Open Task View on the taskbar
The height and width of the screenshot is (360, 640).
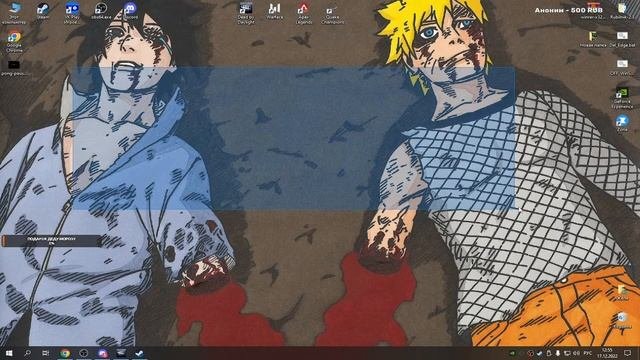coord(46,353)
